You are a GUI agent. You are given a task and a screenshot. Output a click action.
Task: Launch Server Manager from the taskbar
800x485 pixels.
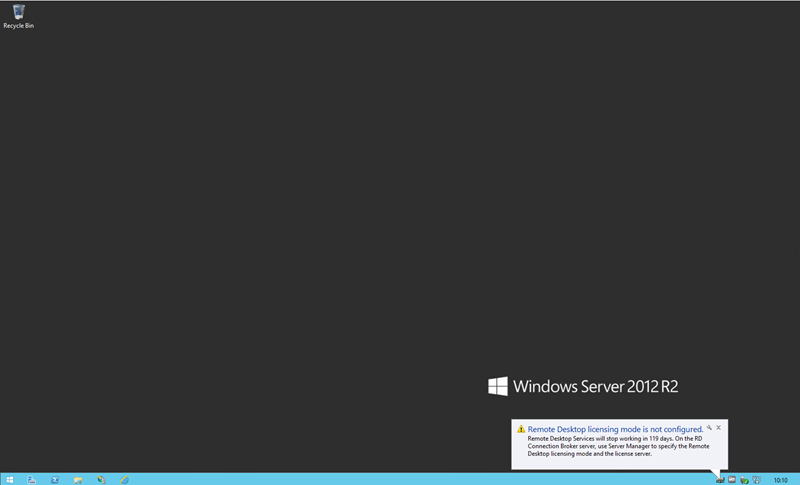pos(32,479)
